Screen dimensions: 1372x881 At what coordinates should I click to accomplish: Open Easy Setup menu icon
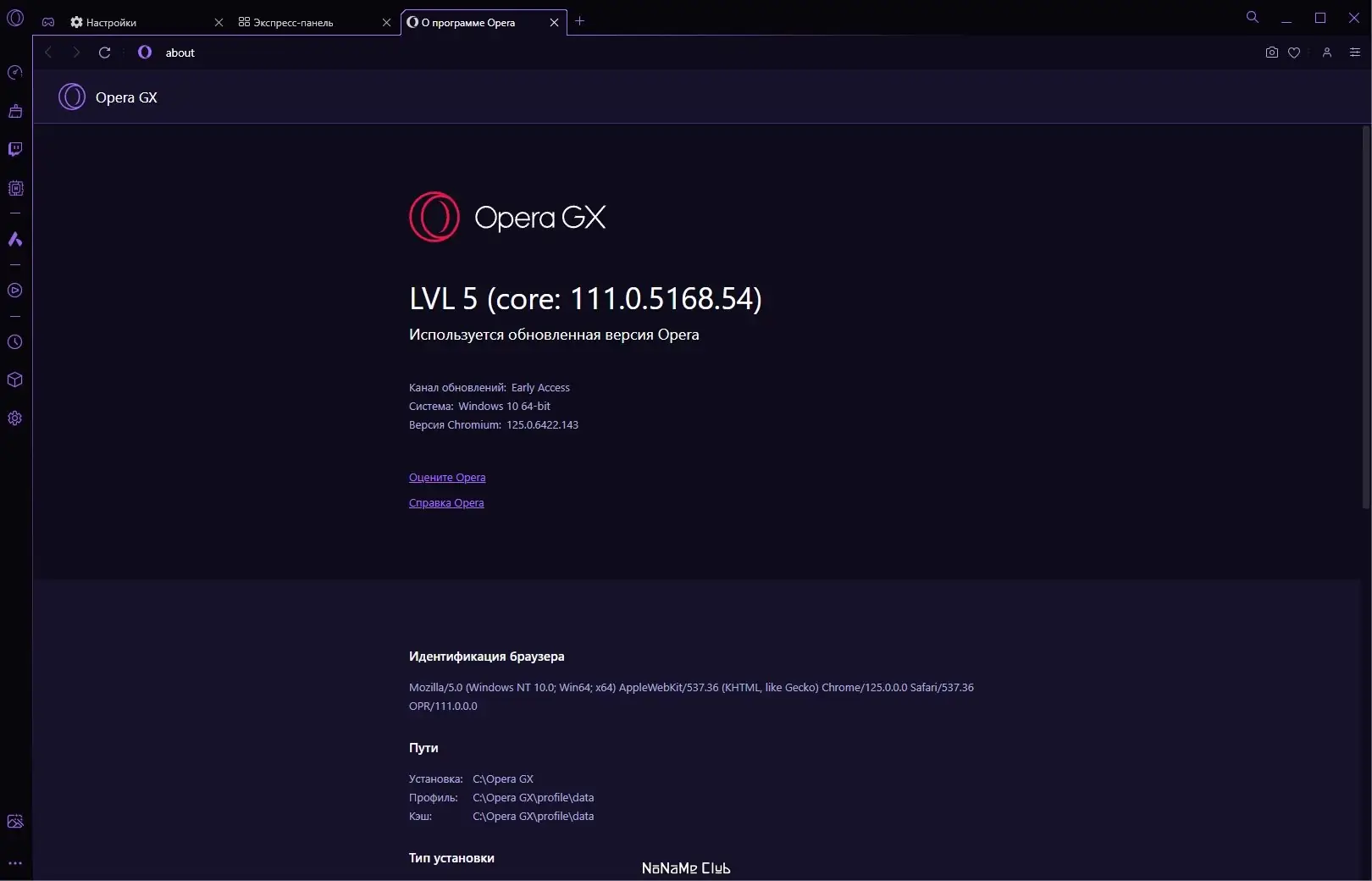tap(1355, 53)
